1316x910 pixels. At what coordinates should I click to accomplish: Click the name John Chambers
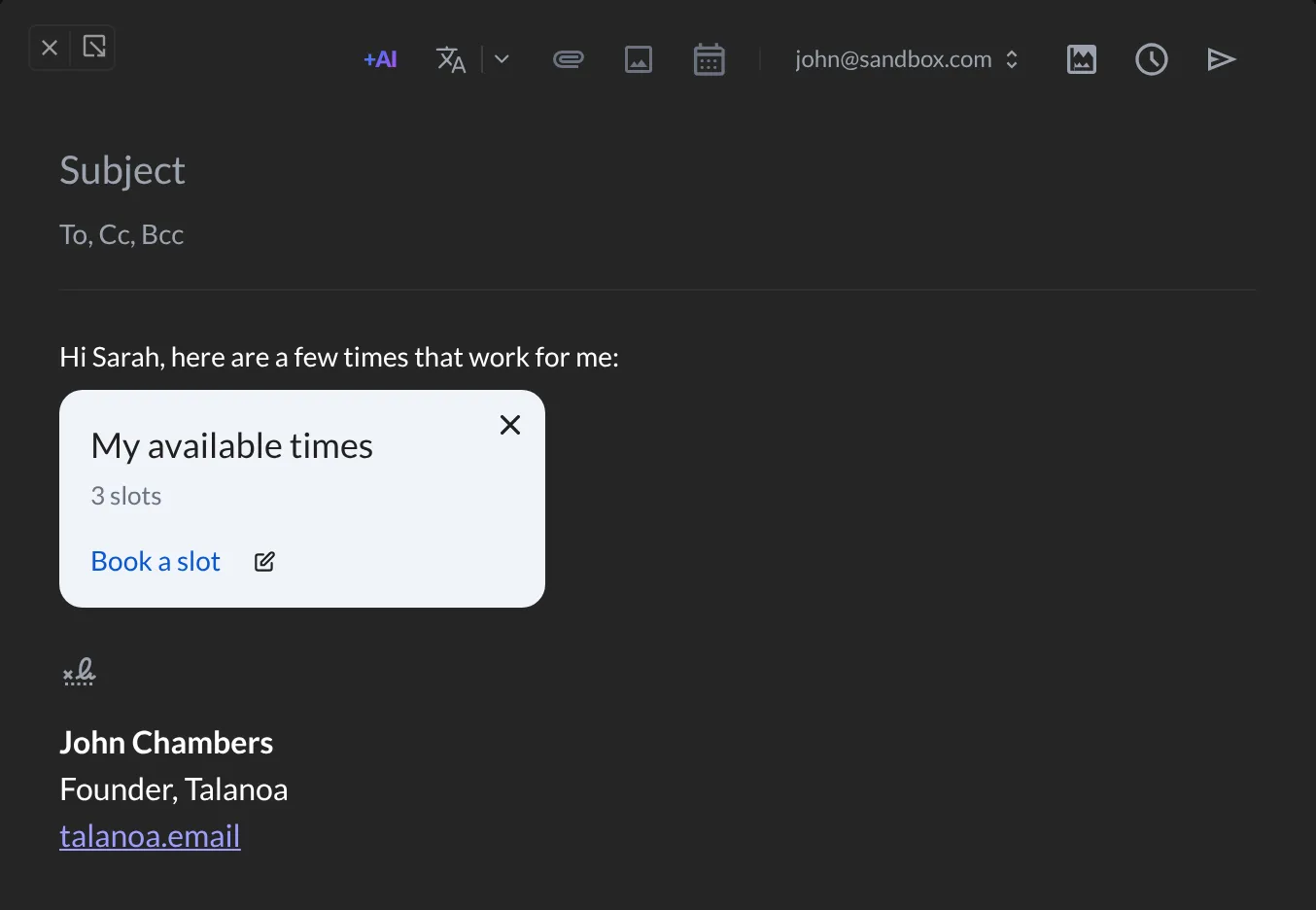166,743
